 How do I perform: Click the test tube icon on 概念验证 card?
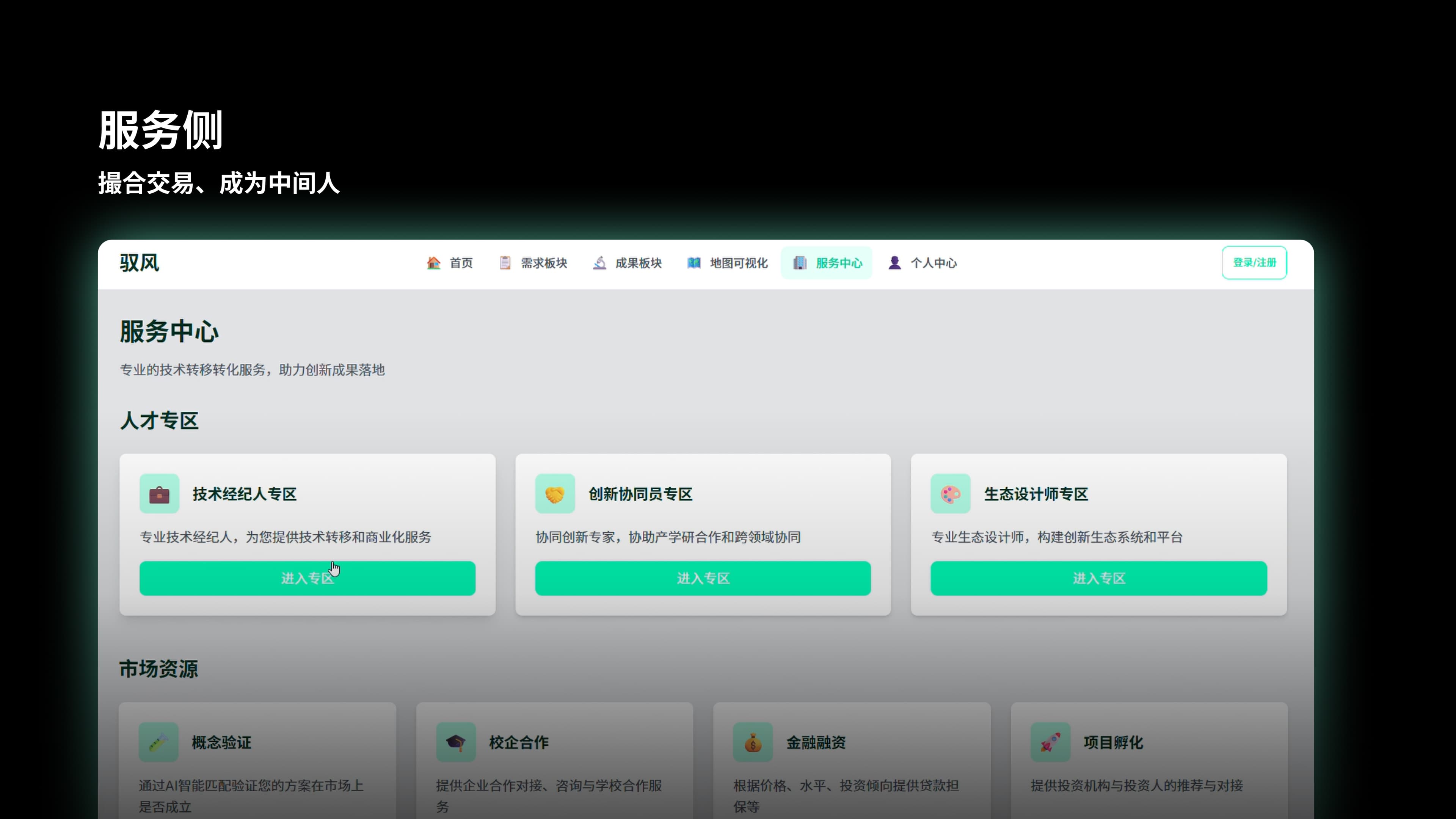point(158,742)
